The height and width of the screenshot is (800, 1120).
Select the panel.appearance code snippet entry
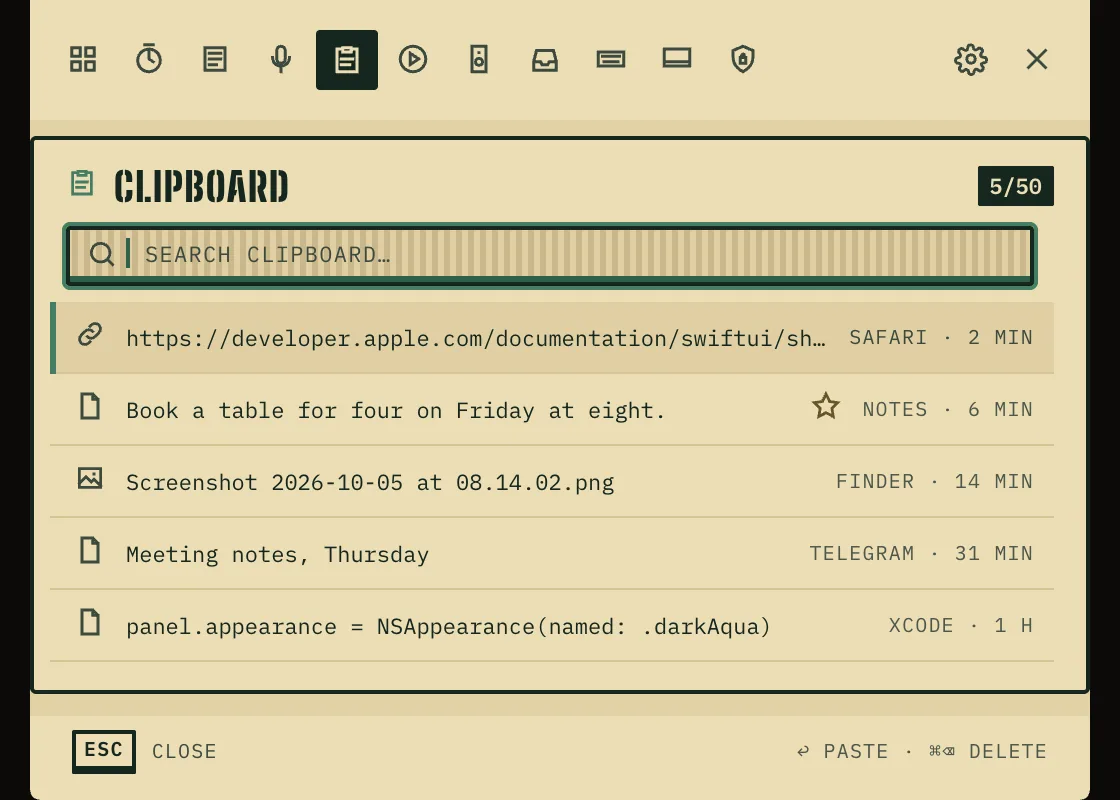click(x=552, y=626)
